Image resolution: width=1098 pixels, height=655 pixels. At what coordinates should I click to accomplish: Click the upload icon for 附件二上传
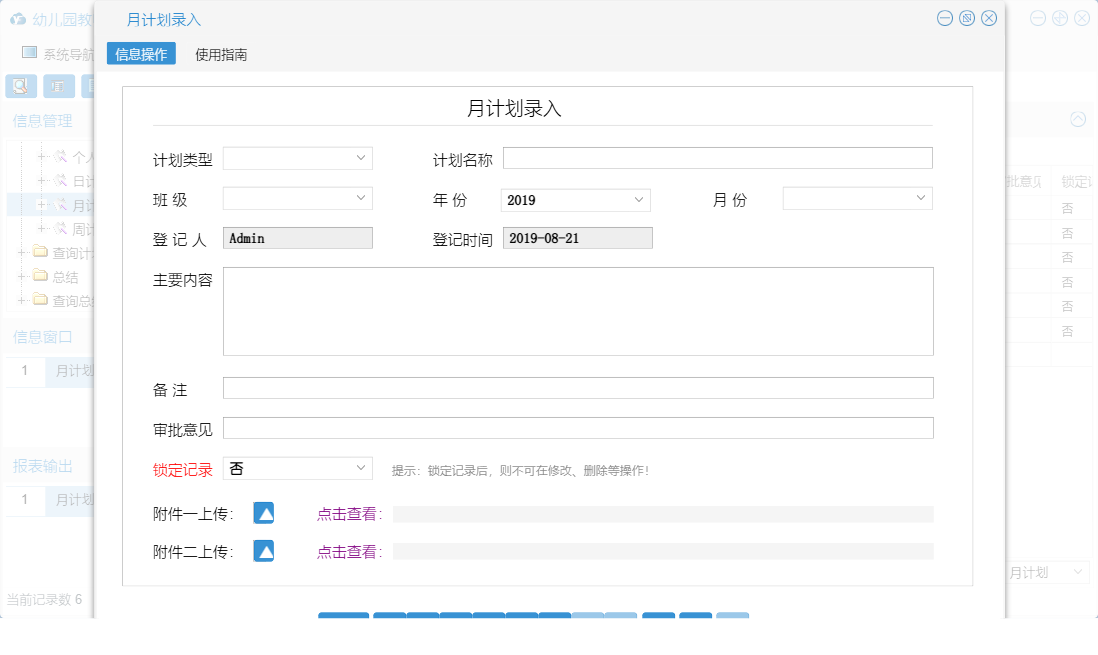click(x=263, y=550)
